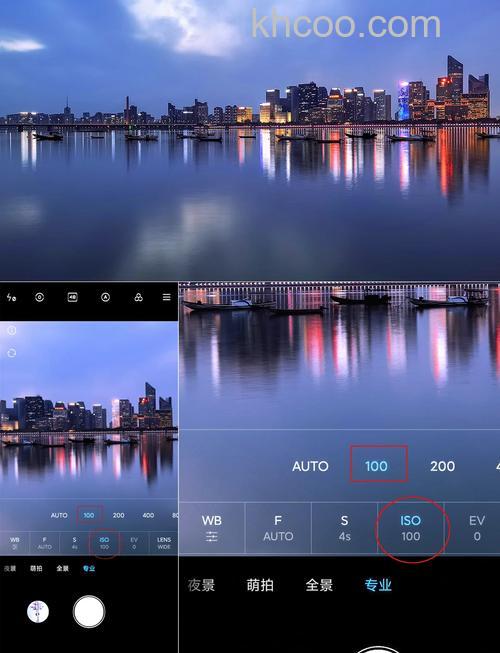Select ISO 100 in small phone view
Screen dimensions: 500x653
(x=89, y=515)
